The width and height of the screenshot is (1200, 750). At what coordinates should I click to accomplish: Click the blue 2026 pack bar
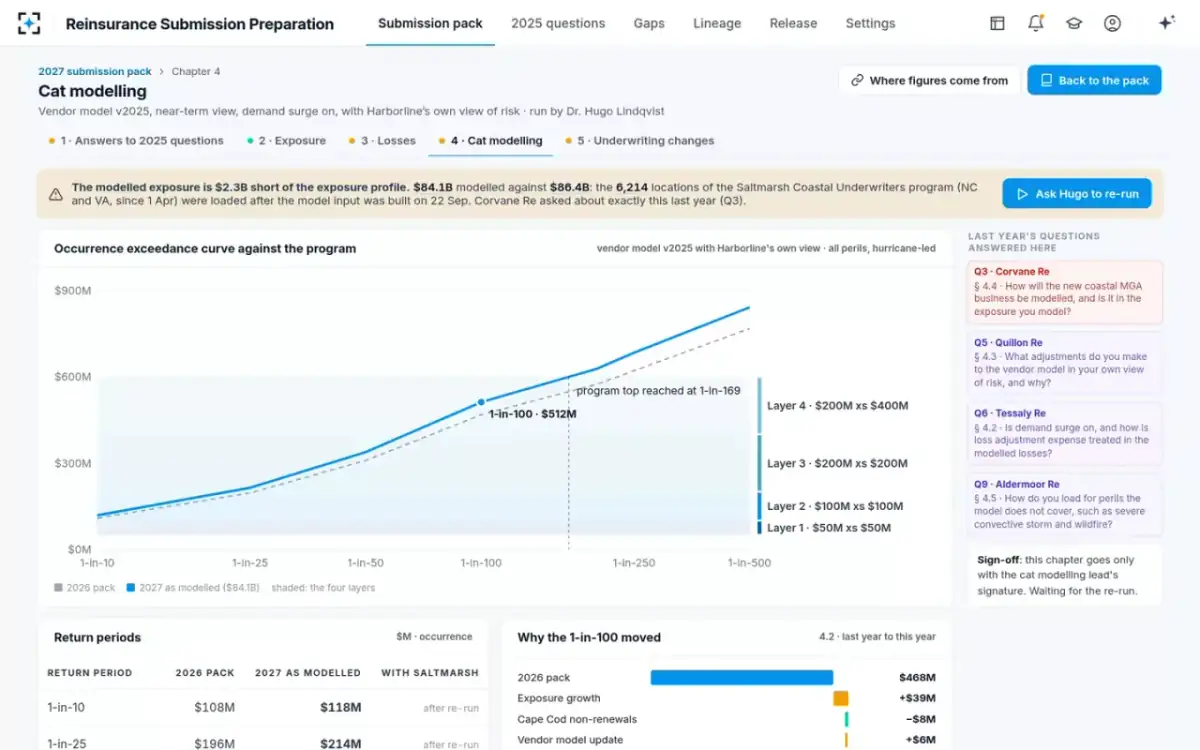[742, 677]
